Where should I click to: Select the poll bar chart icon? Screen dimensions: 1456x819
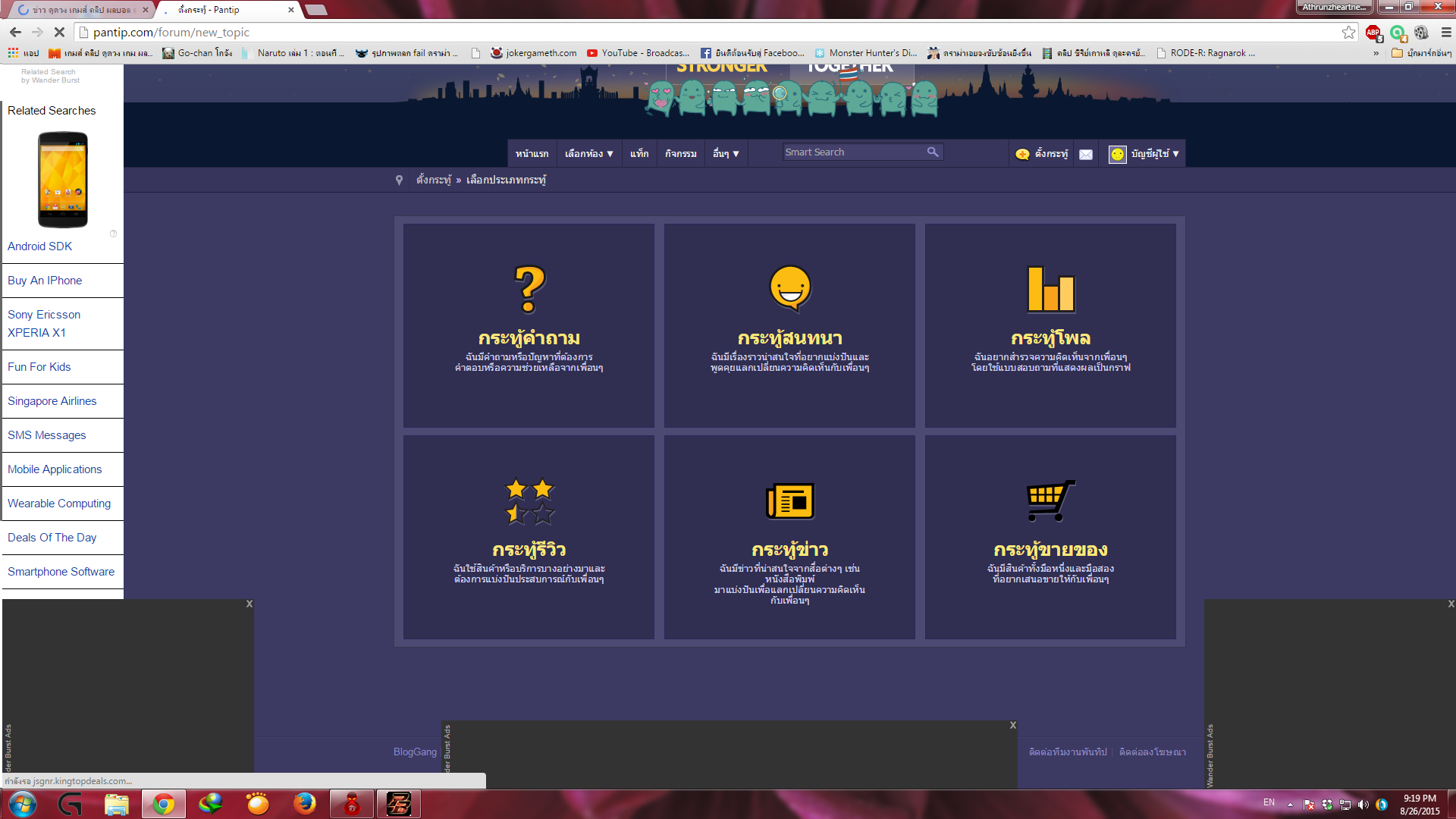[x=1050, y=289]
